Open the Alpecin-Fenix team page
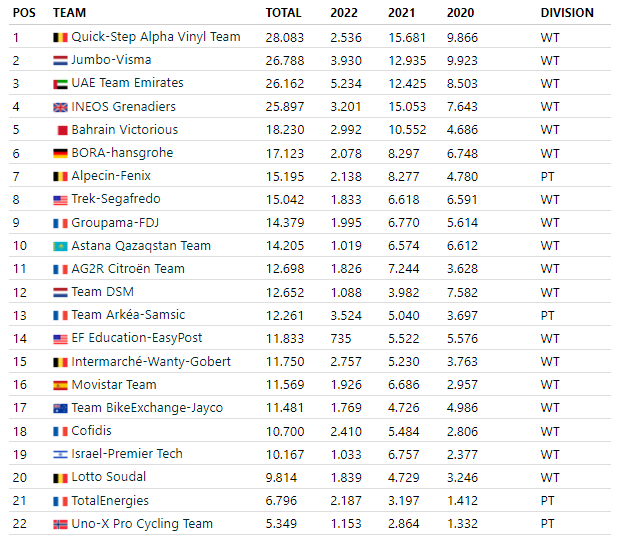This screenshot has height=537, width=620. [x=111, y=176]
